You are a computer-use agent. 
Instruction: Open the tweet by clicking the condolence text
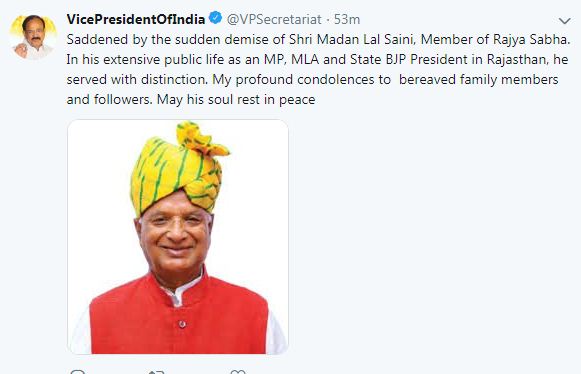pyautogui.click(x=318, y=70)
